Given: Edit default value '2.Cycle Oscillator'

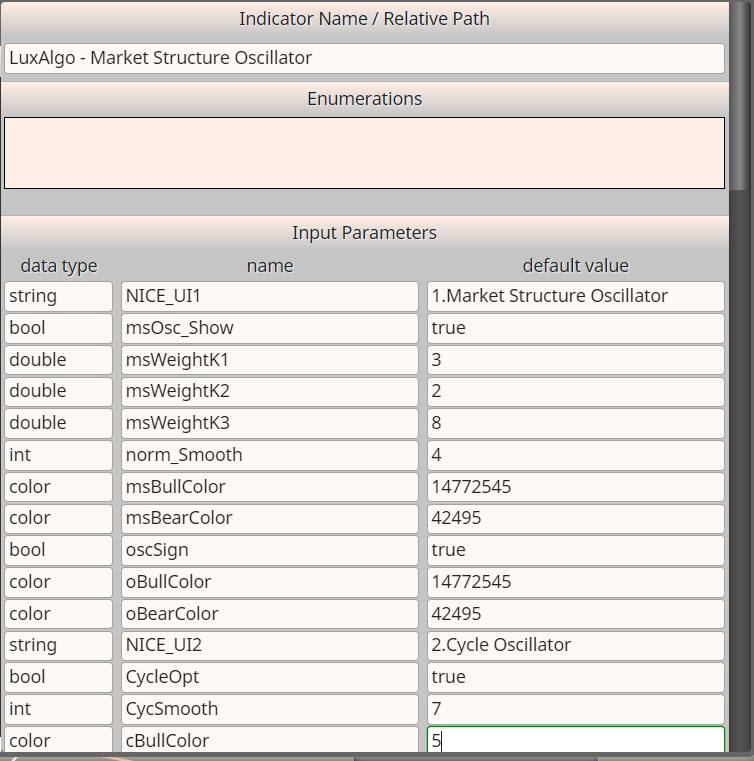Looking at the screenshot, I should tap(576, 645).
